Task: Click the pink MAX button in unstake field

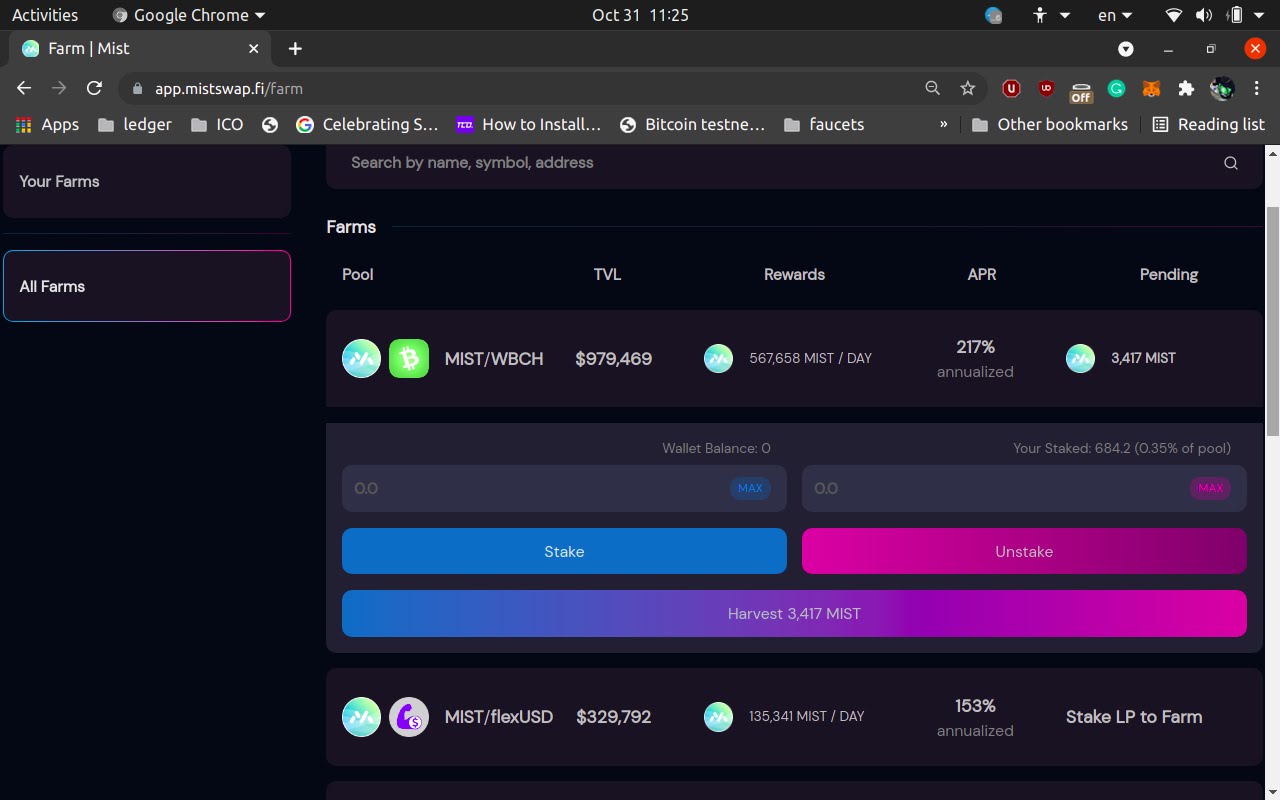Action: coord(1210,488)
